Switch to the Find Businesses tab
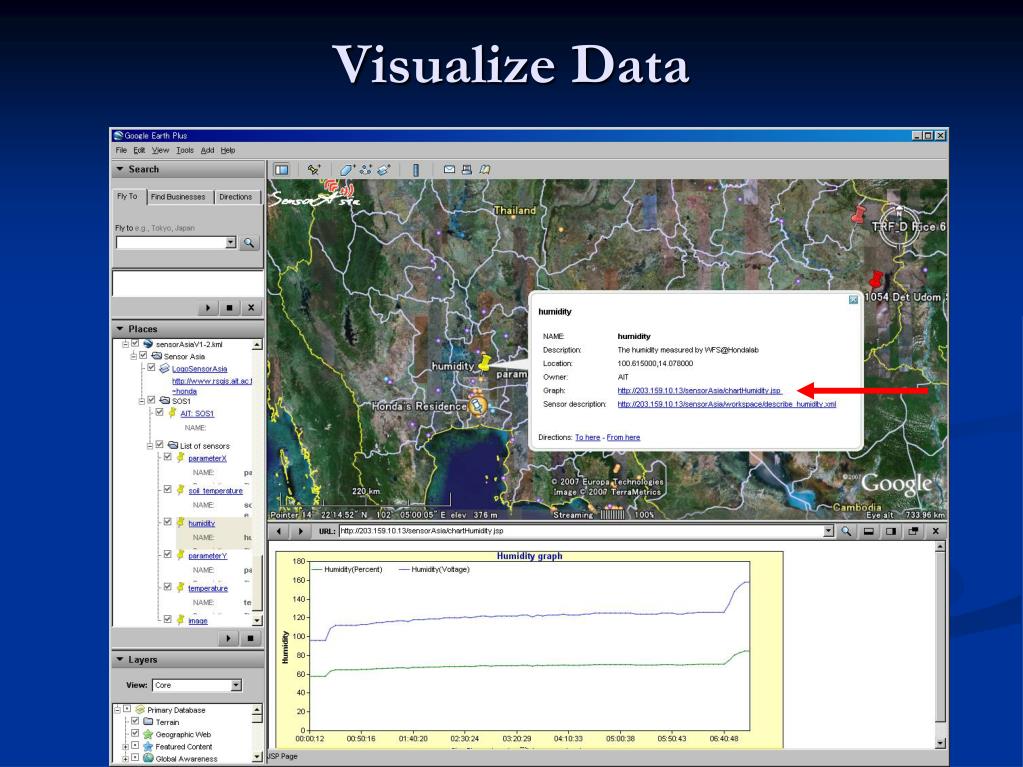The height and width of the screenshot is (767, 1023). click(178, 197)
